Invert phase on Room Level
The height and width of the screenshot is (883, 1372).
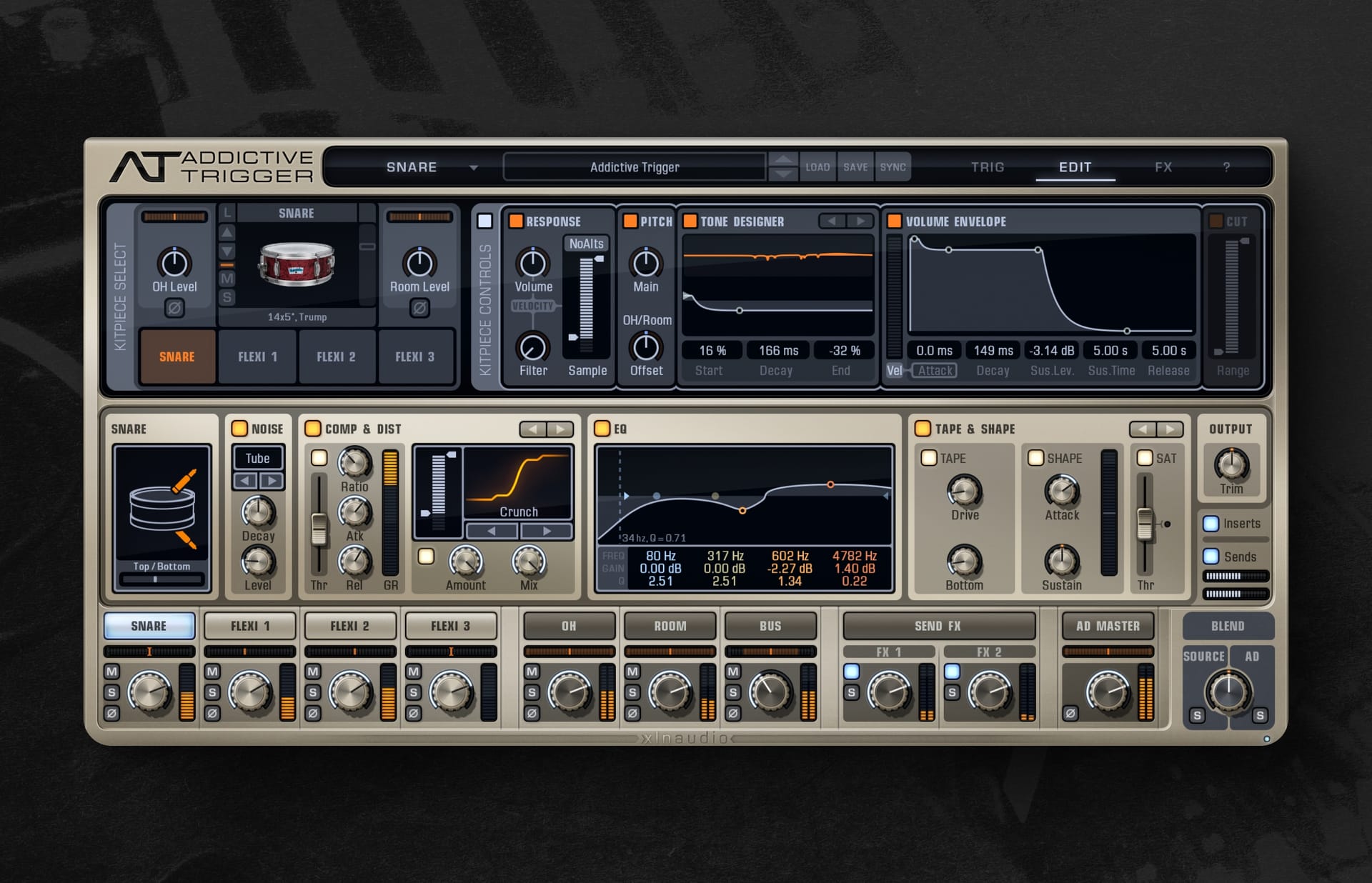419,308
